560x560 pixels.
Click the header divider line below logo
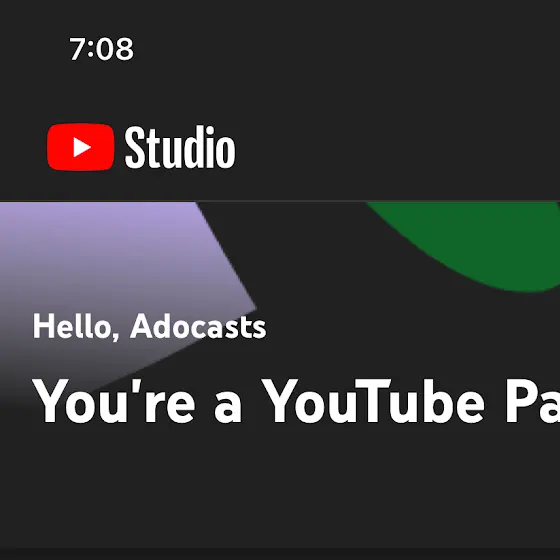(280, 201)
